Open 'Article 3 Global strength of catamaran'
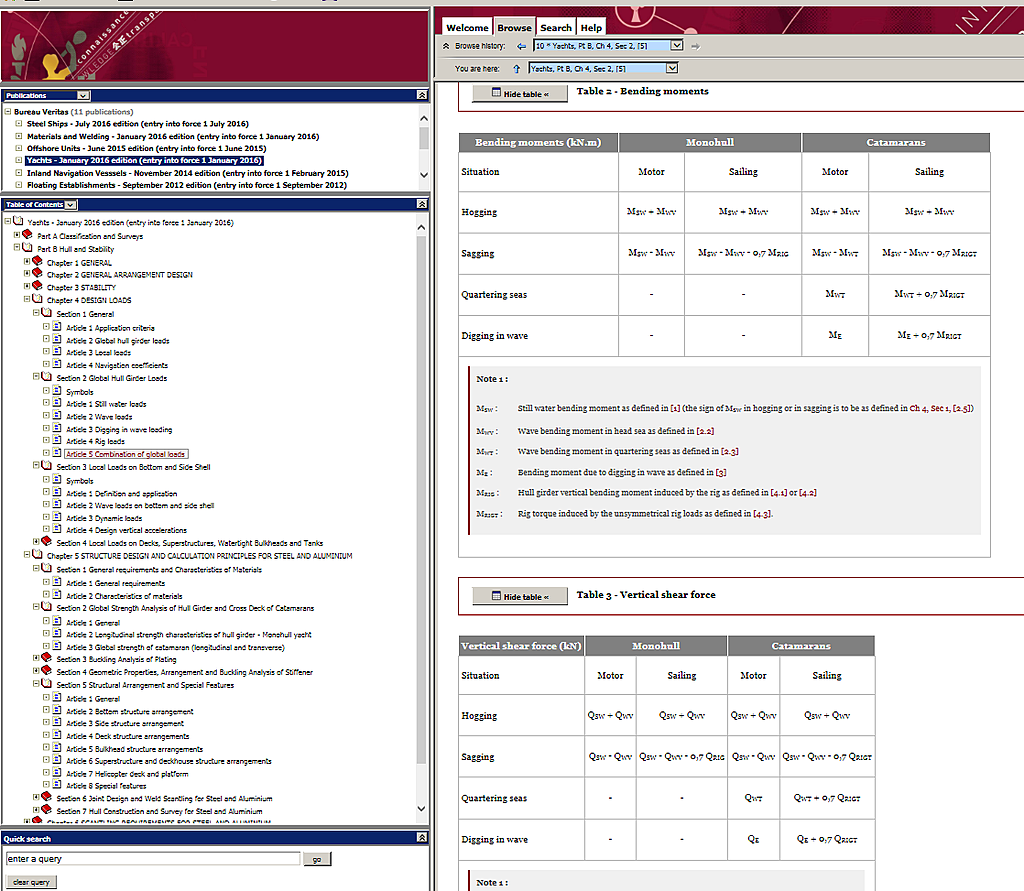Screen dimensions: 1024x891 pyautogui.click(x=175, y=648)
